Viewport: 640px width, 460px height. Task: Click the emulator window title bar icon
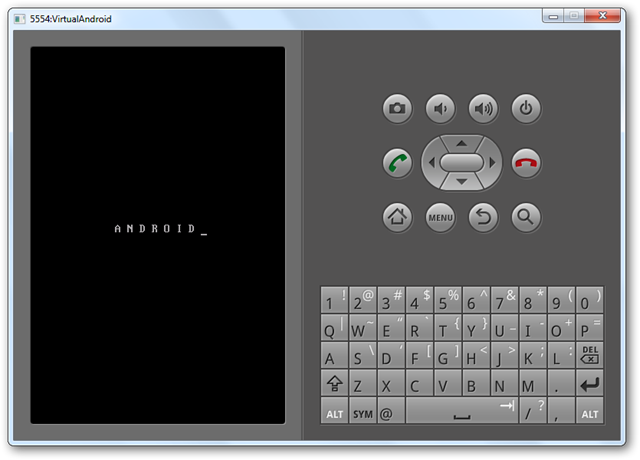pos(19,19)
